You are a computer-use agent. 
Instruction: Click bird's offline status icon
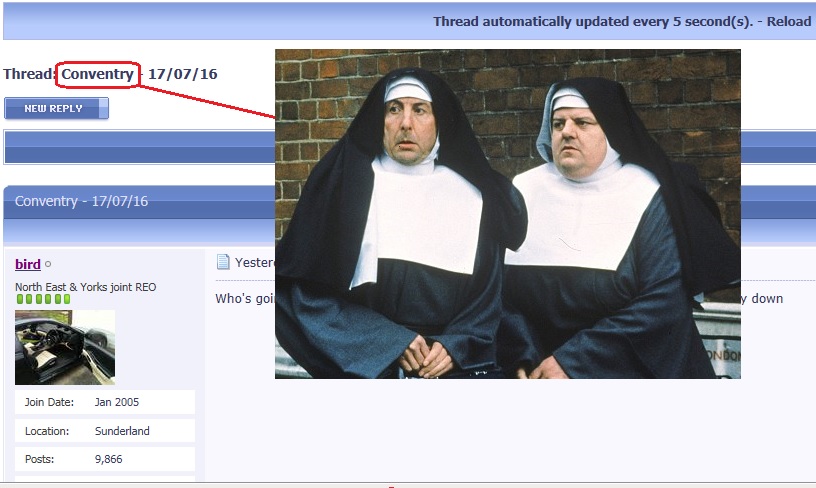pyautogui.click(x=48, y=265)
